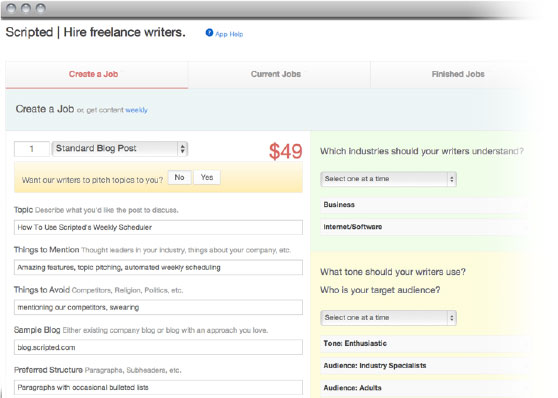Screen dimensions: 558x398
Task: Open the tone and audience 'Select one at a time' dropdown
Action: [x=388, y=318]
